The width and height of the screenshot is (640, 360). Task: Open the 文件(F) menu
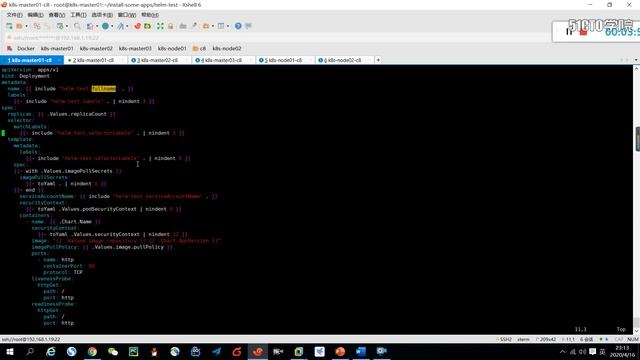pyautogui.click(x=14, y=15)
